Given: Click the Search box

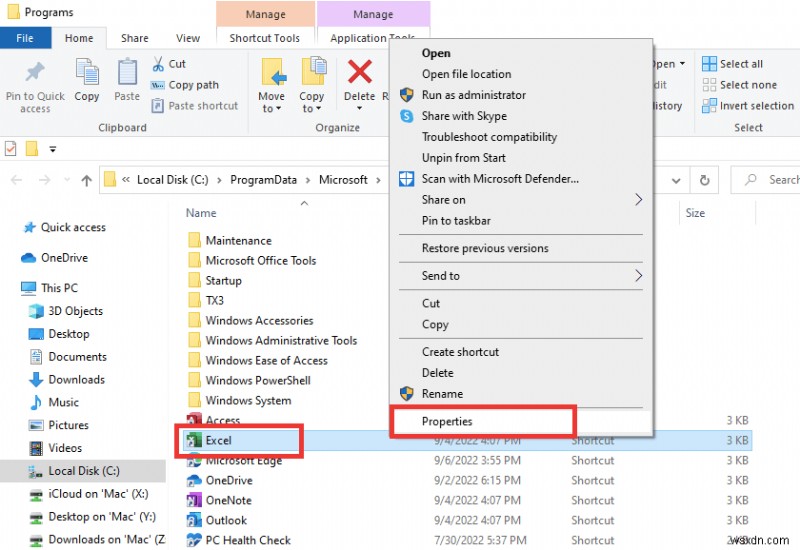Looking at the screenshot, I should pyautogui.click(x=765, y=180).
